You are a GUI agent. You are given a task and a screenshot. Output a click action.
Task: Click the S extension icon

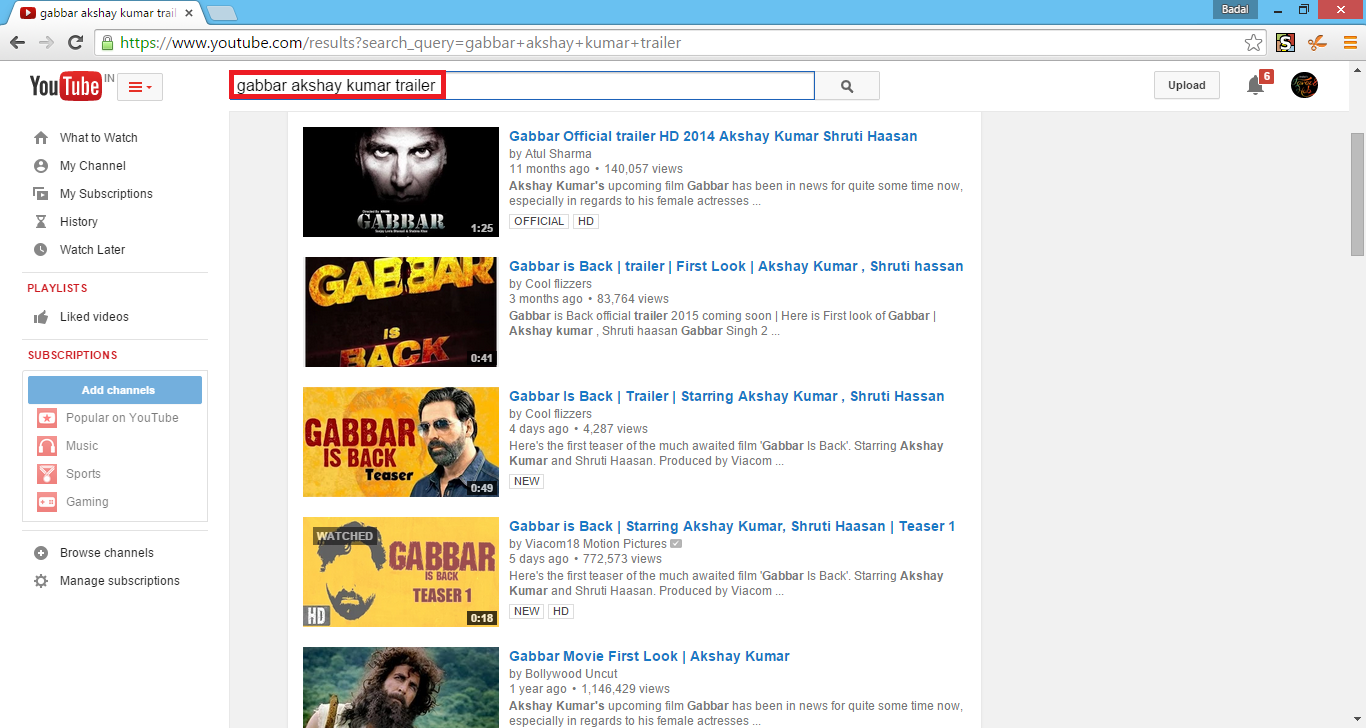point(1286,43)
